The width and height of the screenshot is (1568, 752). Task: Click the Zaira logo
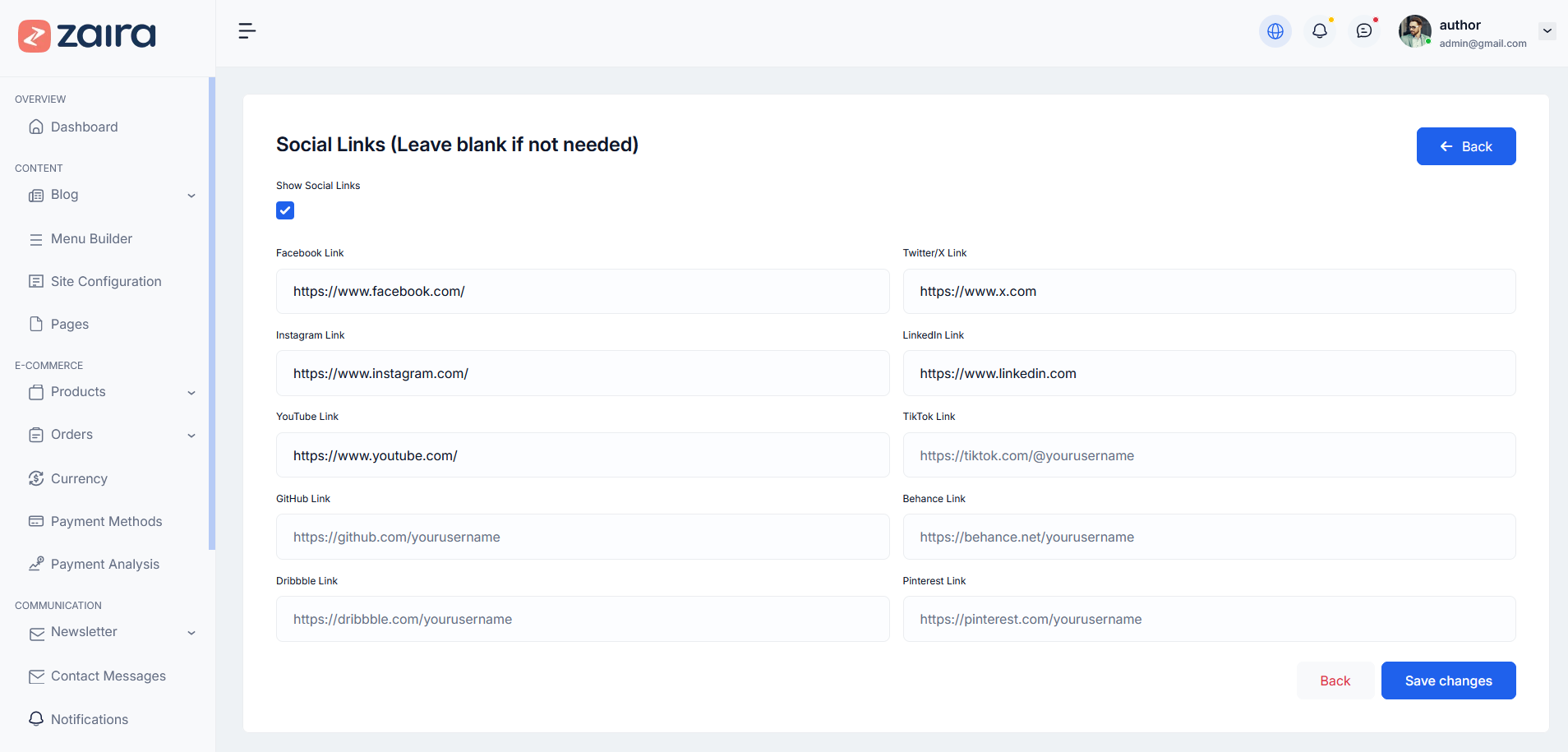(x=87, y=35)
